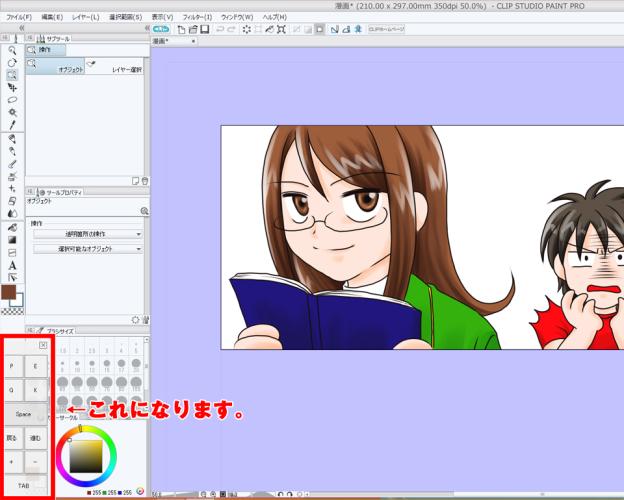Click the Redo arrow in toolbar
Viewport: 624px width, 500px height.
pyautogui.click(x=231, y=29)
